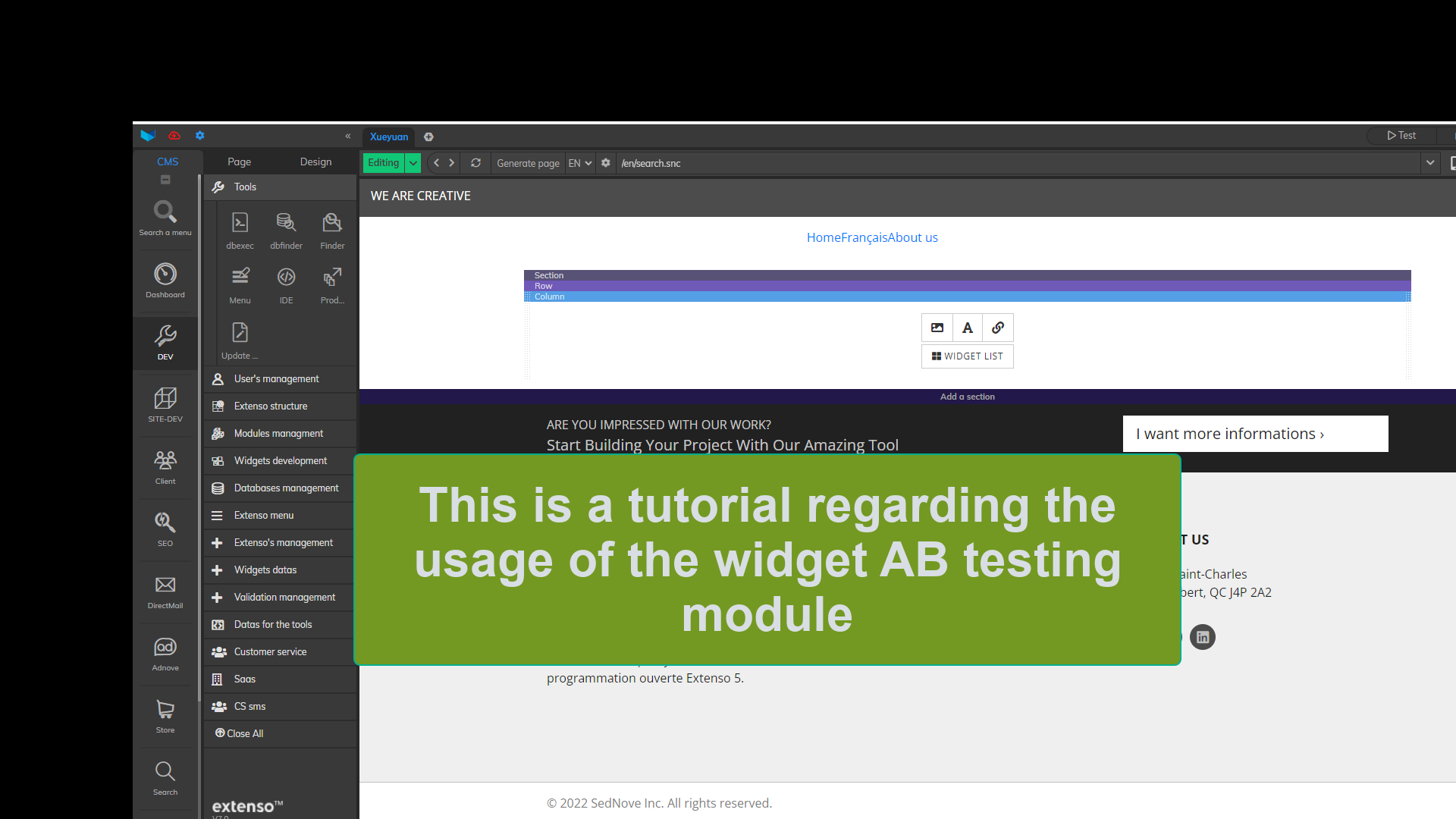Expand Widgets datas section
1456x819 pixels.
click(x=280, y=570)
